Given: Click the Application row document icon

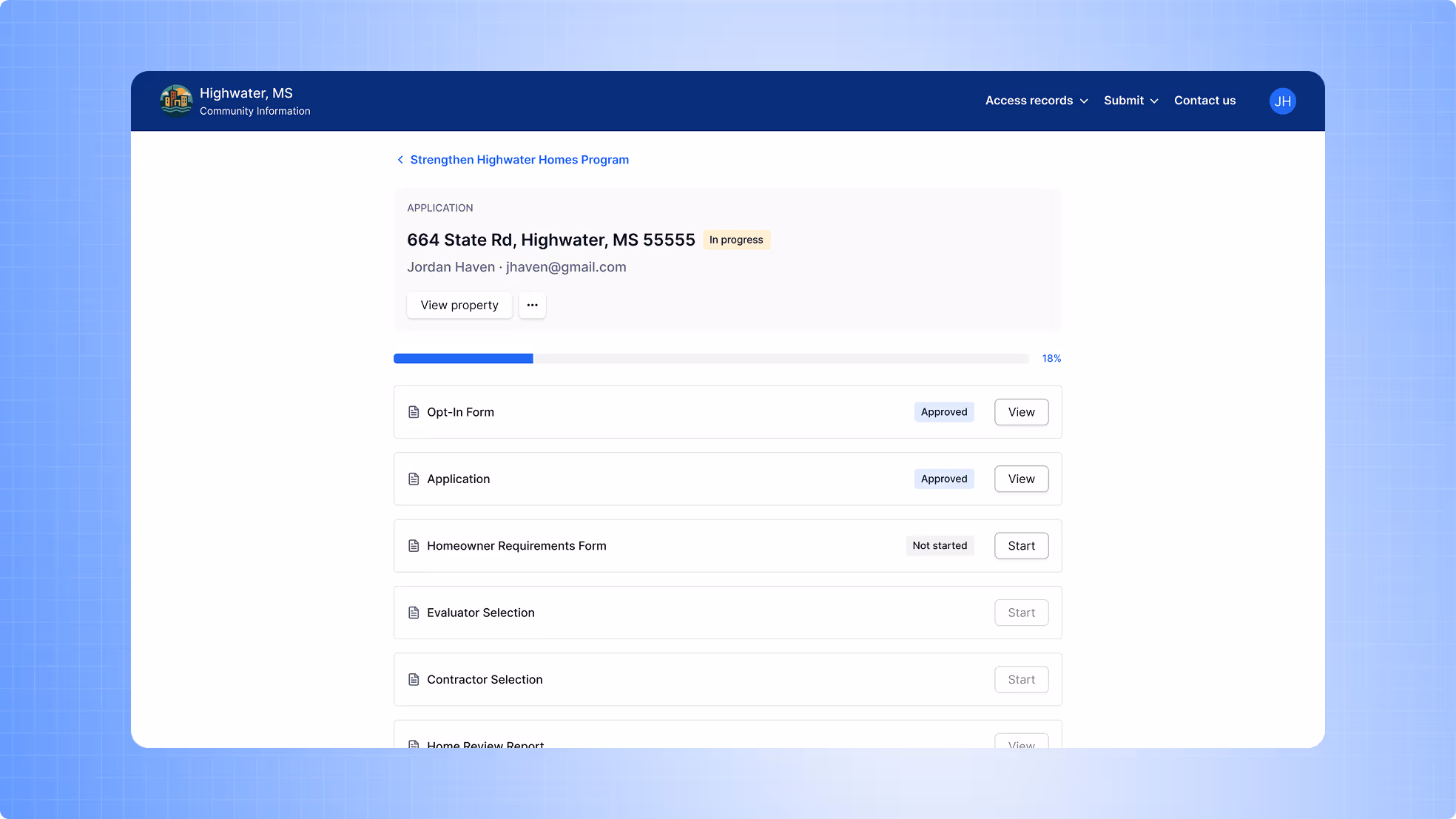Looking at the screenshot, I should click(414, 479).
